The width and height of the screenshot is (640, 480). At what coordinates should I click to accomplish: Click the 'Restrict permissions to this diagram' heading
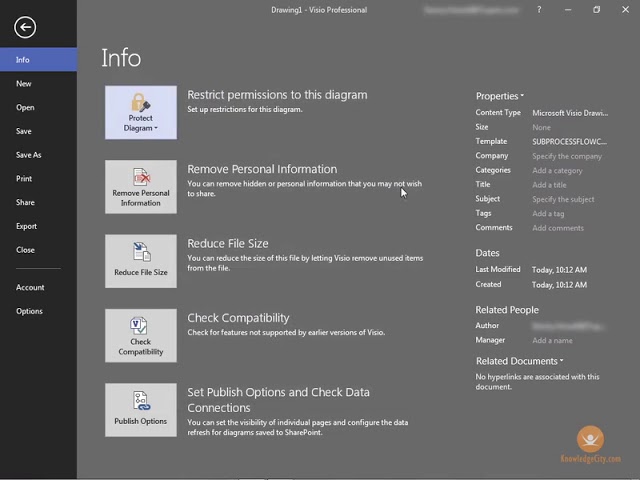click(x=277, y=95)
